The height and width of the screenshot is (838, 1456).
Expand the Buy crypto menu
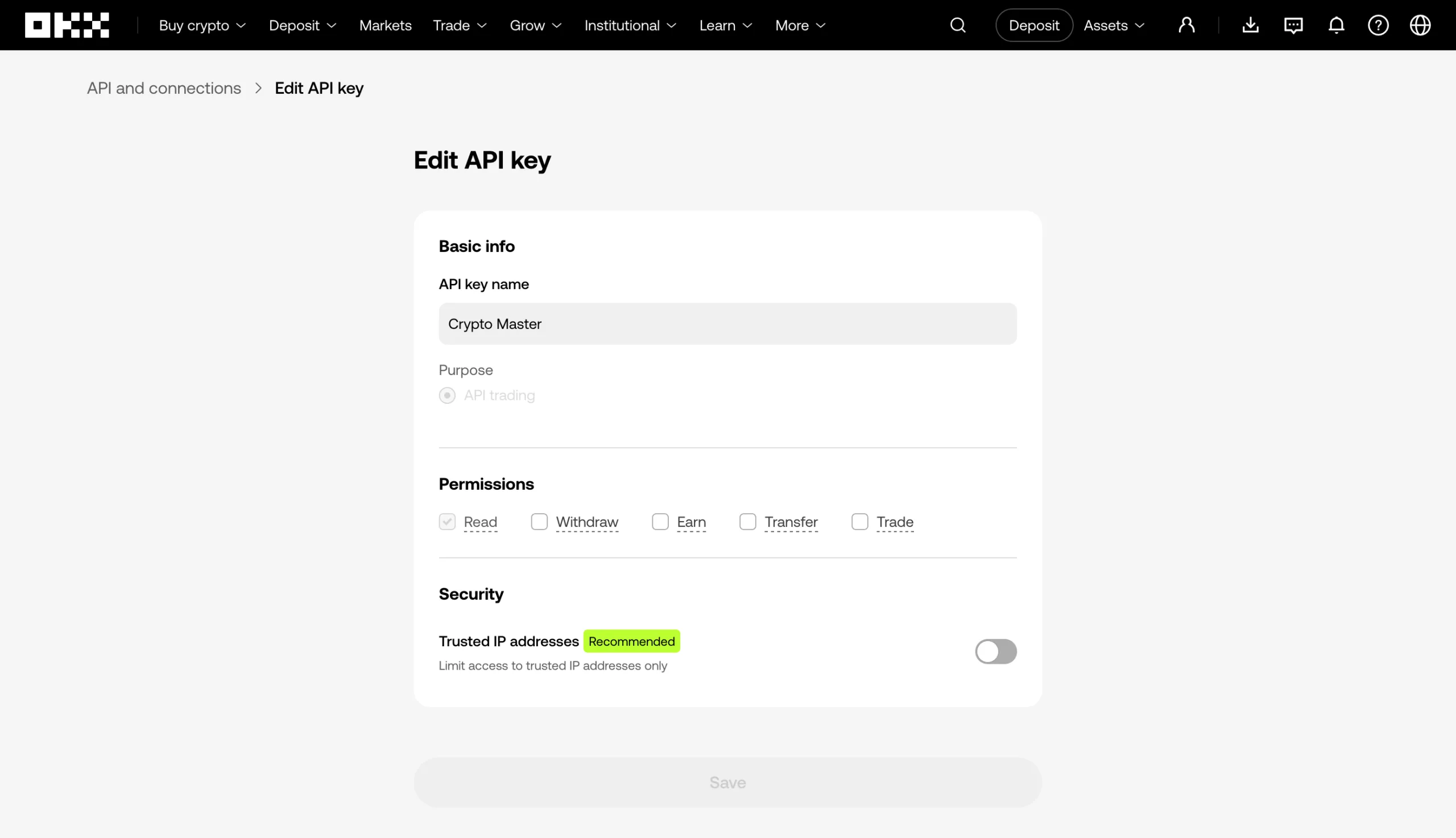(x=202, y=26)
